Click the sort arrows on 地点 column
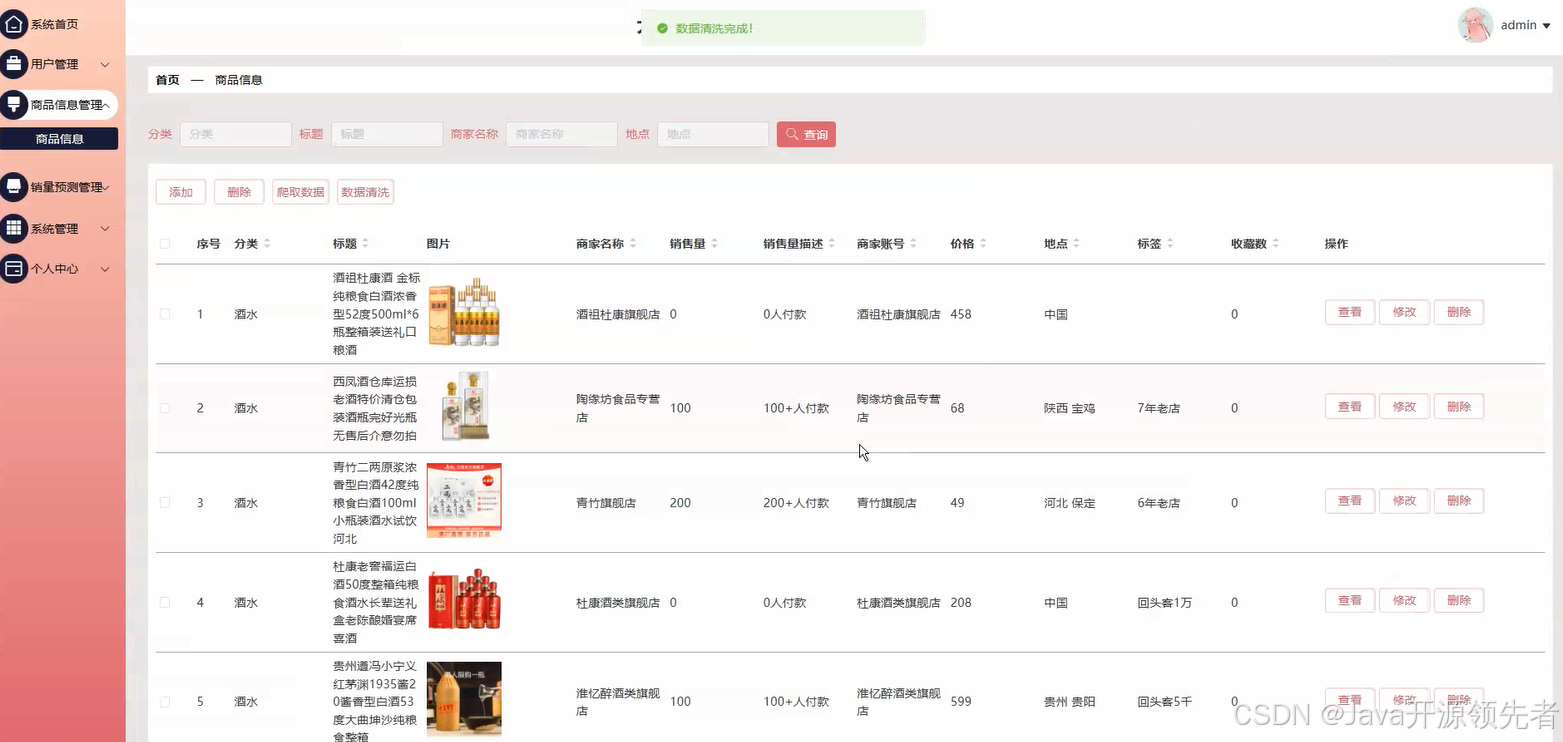Viewport: 1563px width, 742px height. [1076, 244]
